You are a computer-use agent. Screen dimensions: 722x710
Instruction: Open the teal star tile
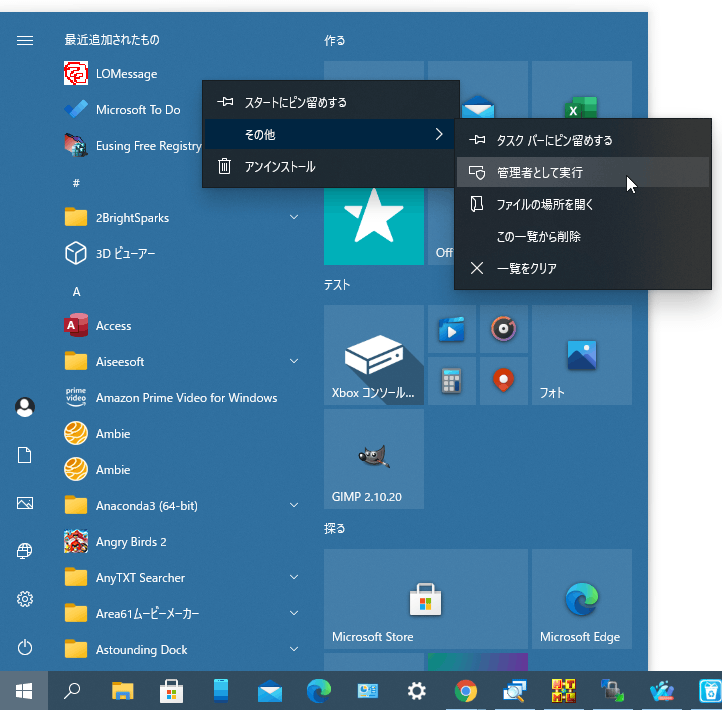click(373, 226)
